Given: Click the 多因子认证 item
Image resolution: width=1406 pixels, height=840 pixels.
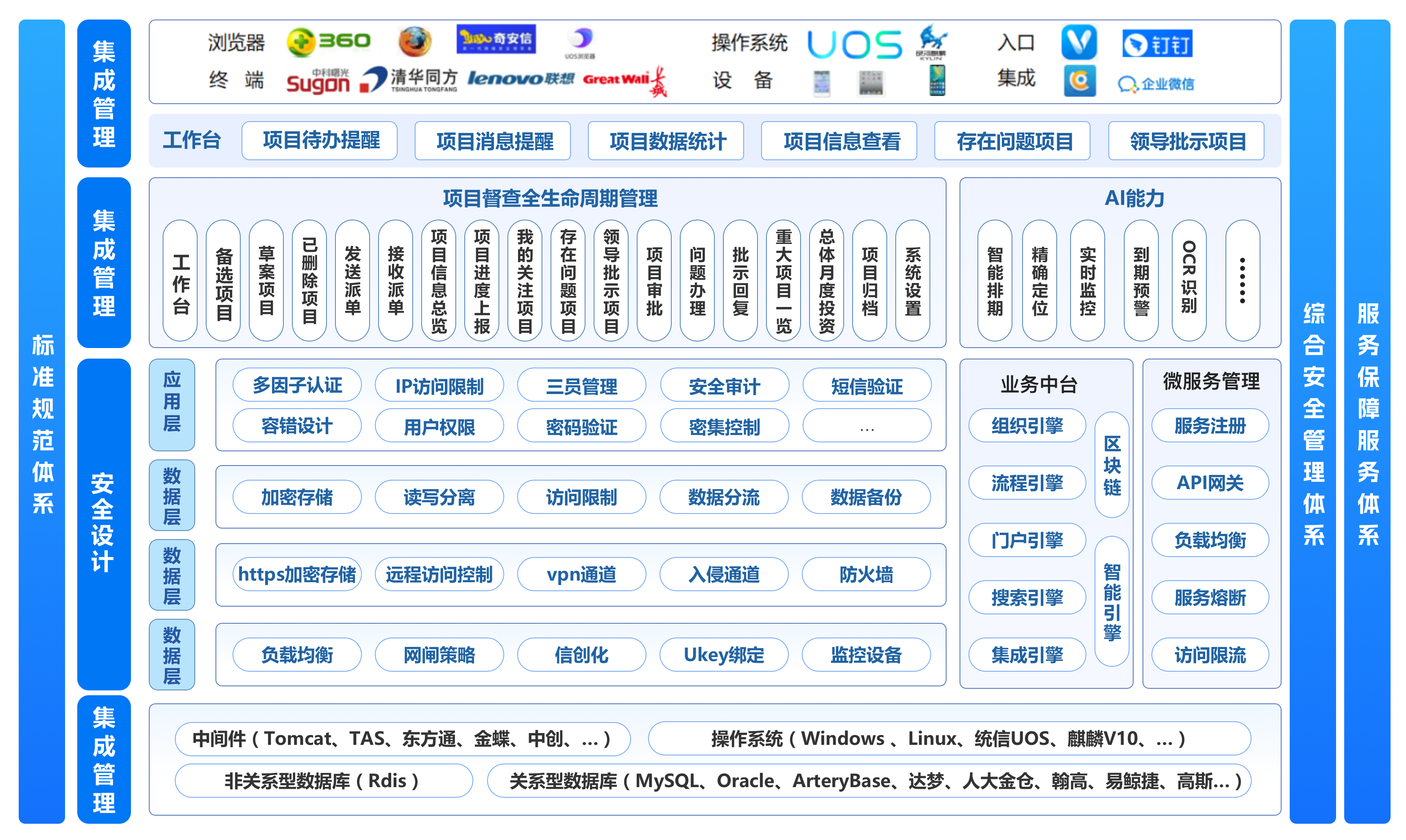Looking at the screenshot, I should 297,385.
